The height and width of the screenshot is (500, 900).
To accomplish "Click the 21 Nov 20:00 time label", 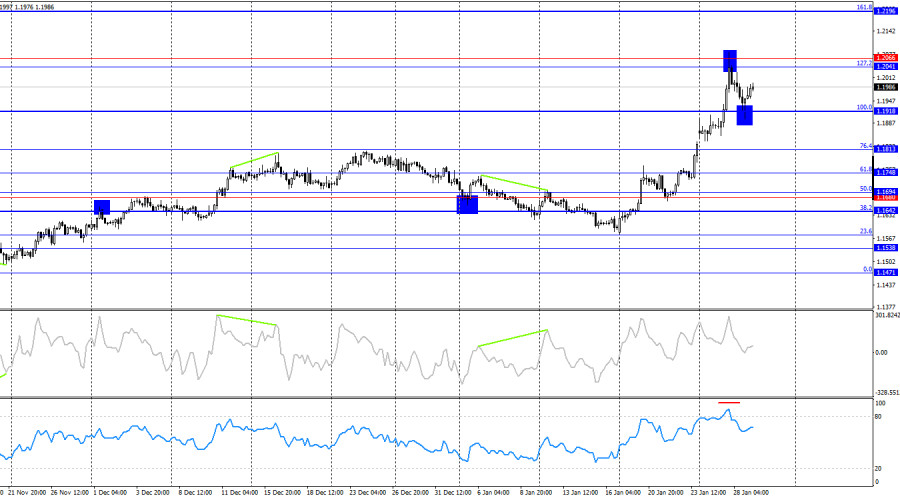I will 27,493.
